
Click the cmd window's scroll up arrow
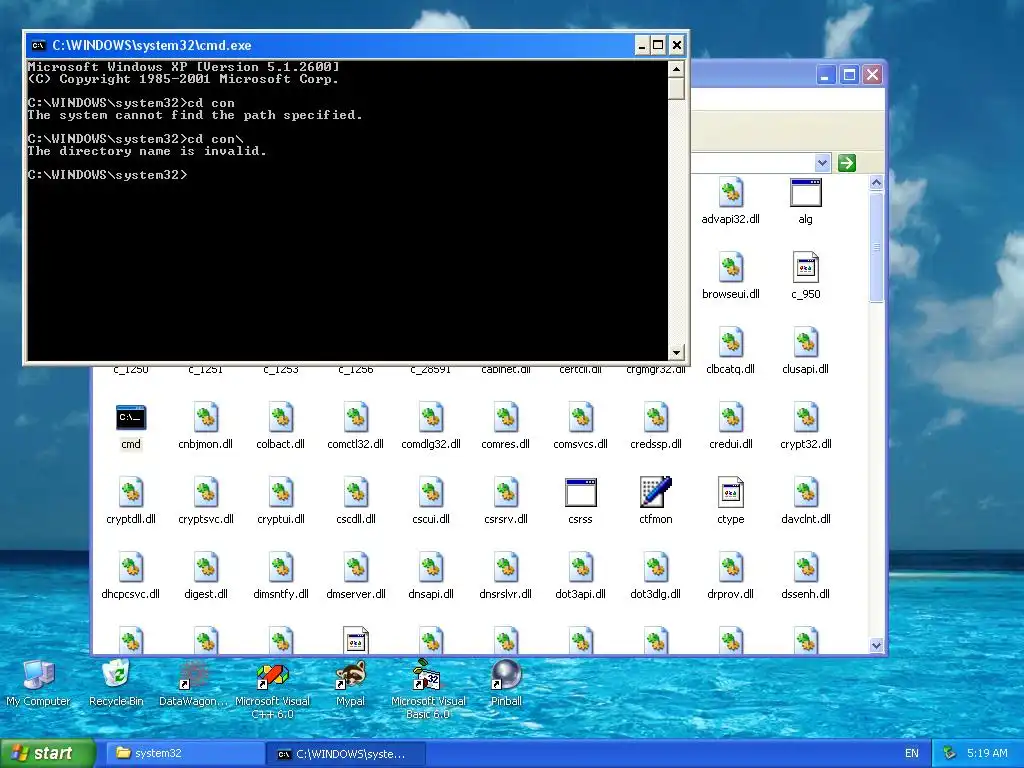[x=677, y=69]
